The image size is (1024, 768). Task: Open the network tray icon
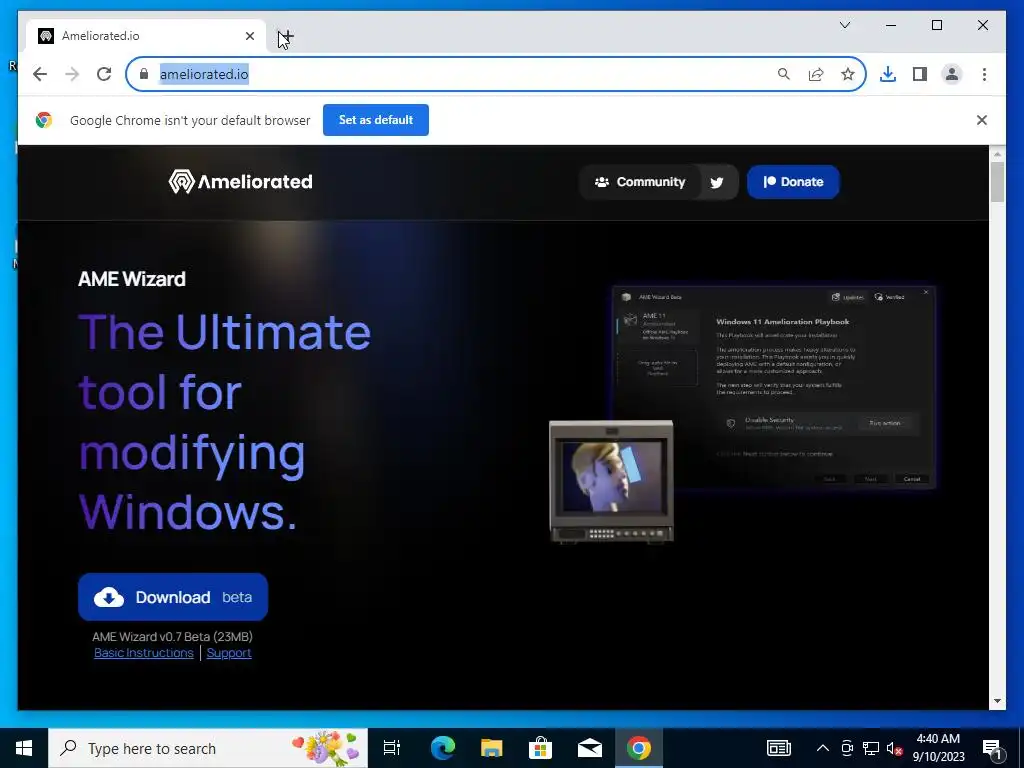tap(871, 748)
